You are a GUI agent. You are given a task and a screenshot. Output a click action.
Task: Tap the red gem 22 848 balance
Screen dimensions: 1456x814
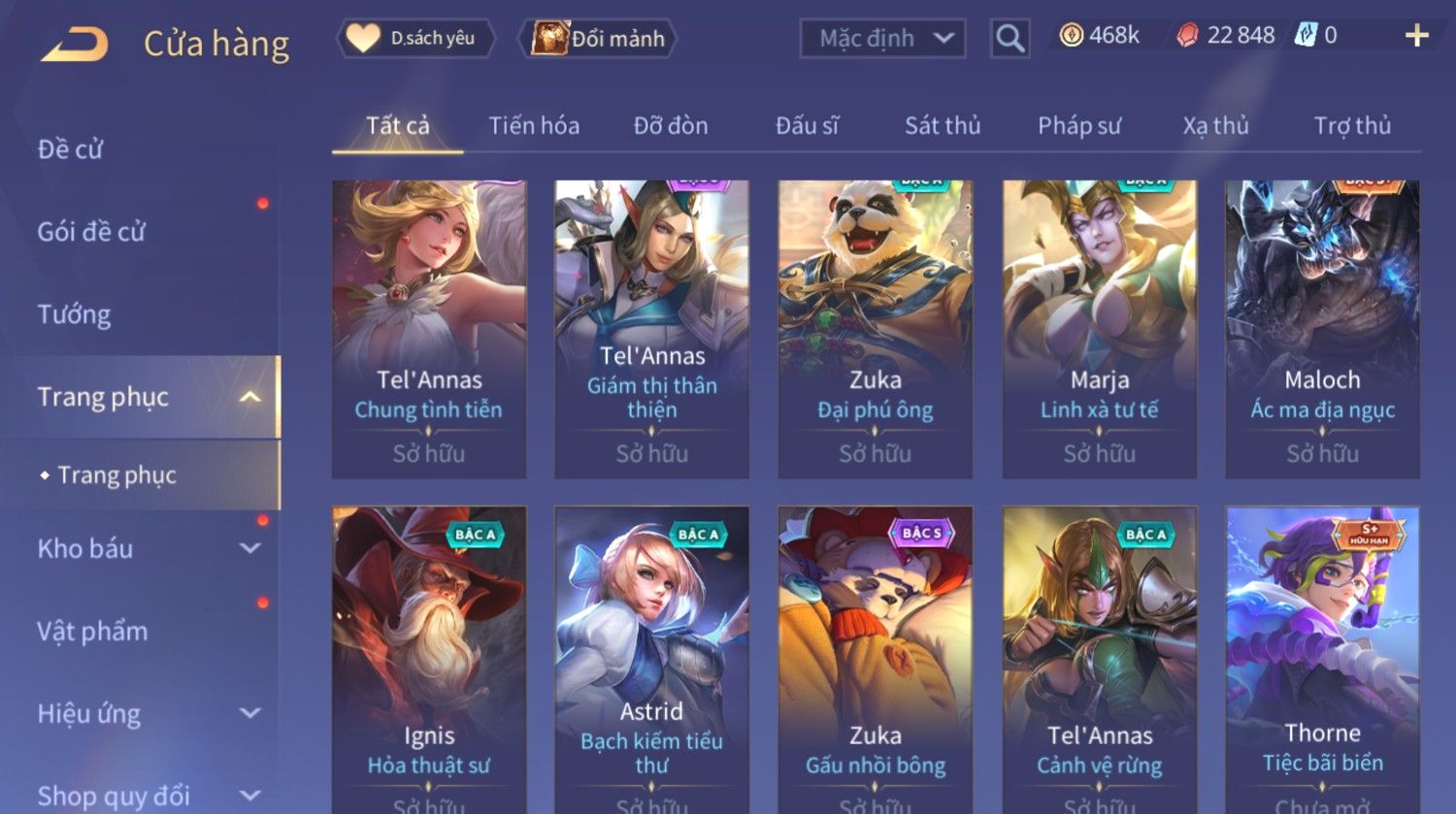click(x=1225, y=36)
